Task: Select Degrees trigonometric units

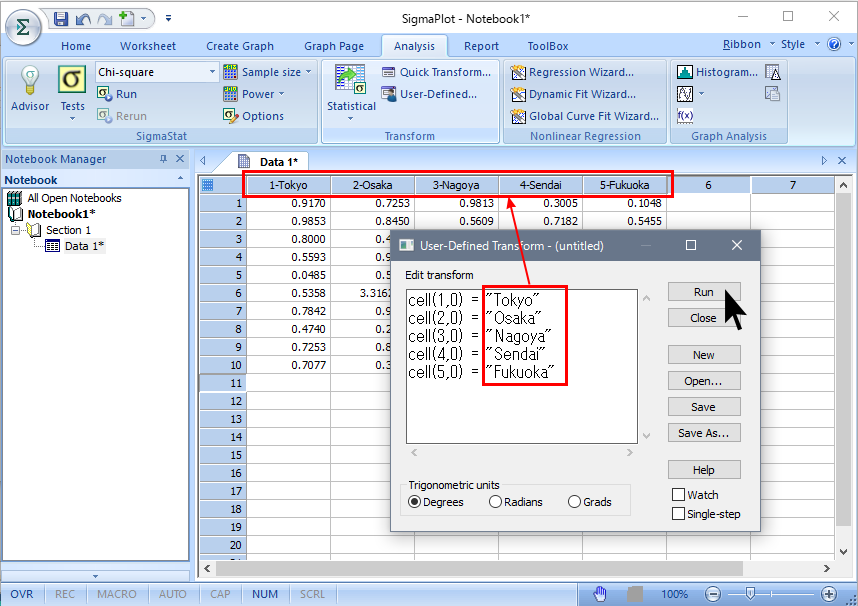Action: pyautogui.click(x=436, y=502)
